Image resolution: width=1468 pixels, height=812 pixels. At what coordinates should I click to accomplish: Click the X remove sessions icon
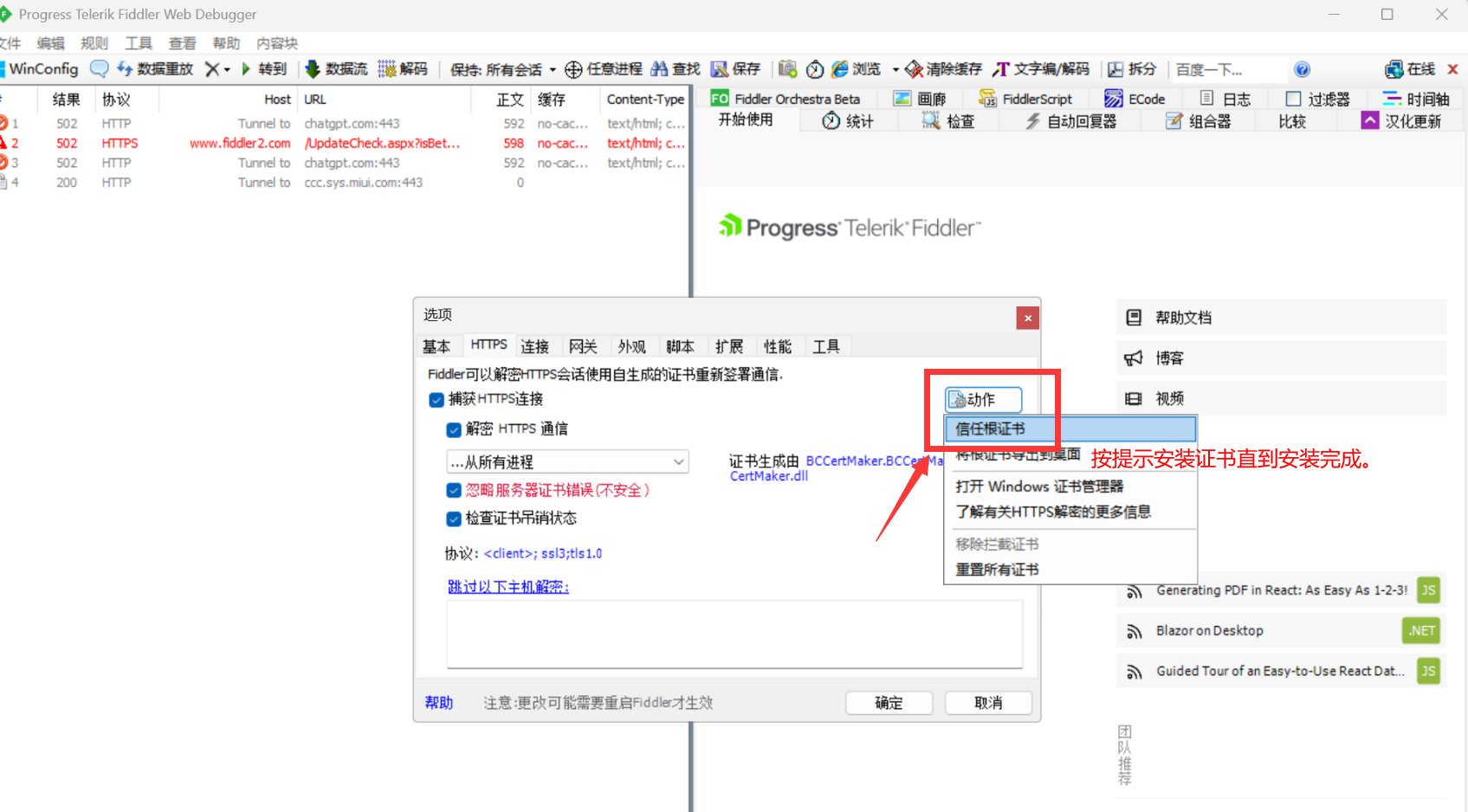[x=212, y=68]
